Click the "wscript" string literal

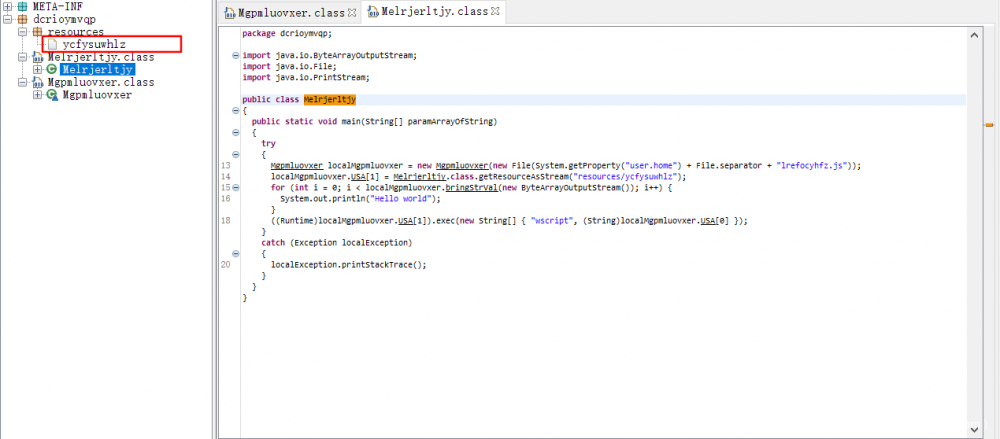pos(552,221)
